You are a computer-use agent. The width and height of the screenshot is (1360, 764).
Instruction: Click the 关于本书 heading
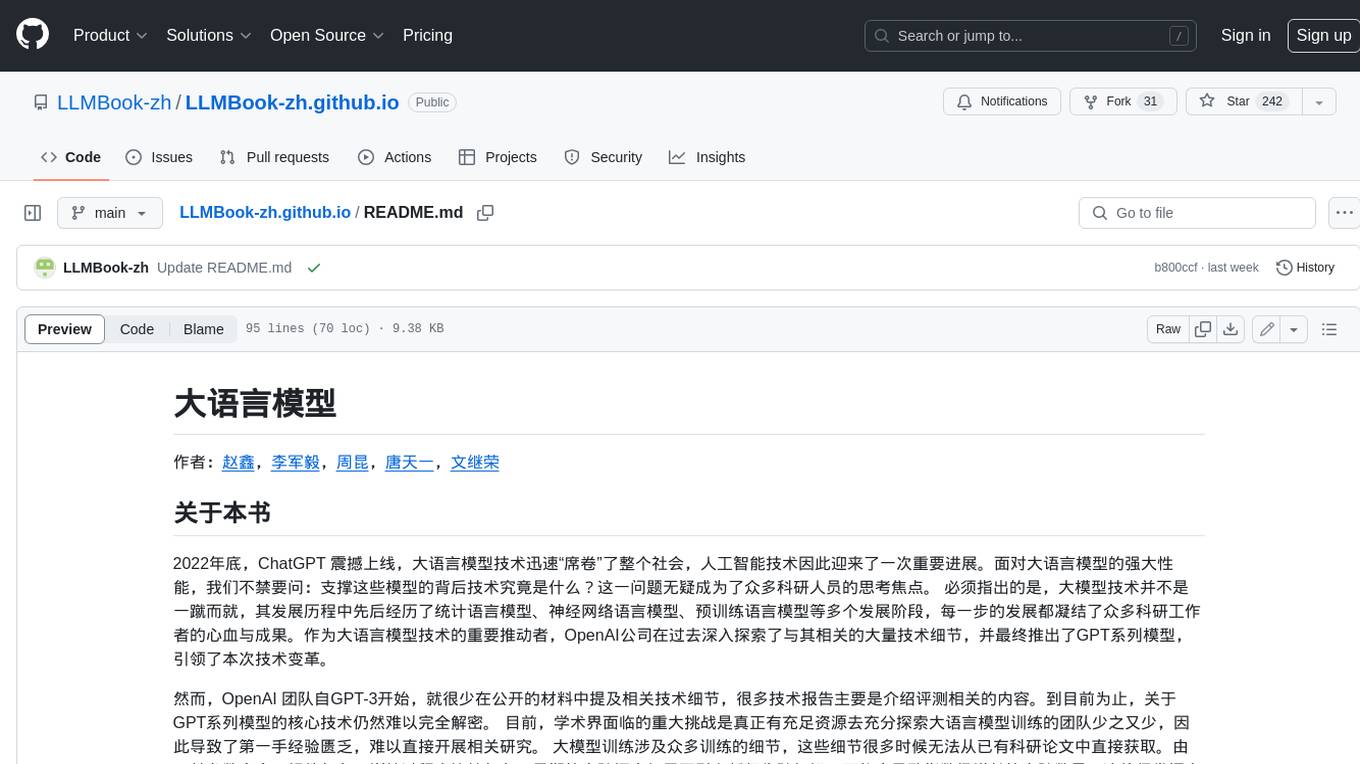pyautogui.click(x=222, y=513)
